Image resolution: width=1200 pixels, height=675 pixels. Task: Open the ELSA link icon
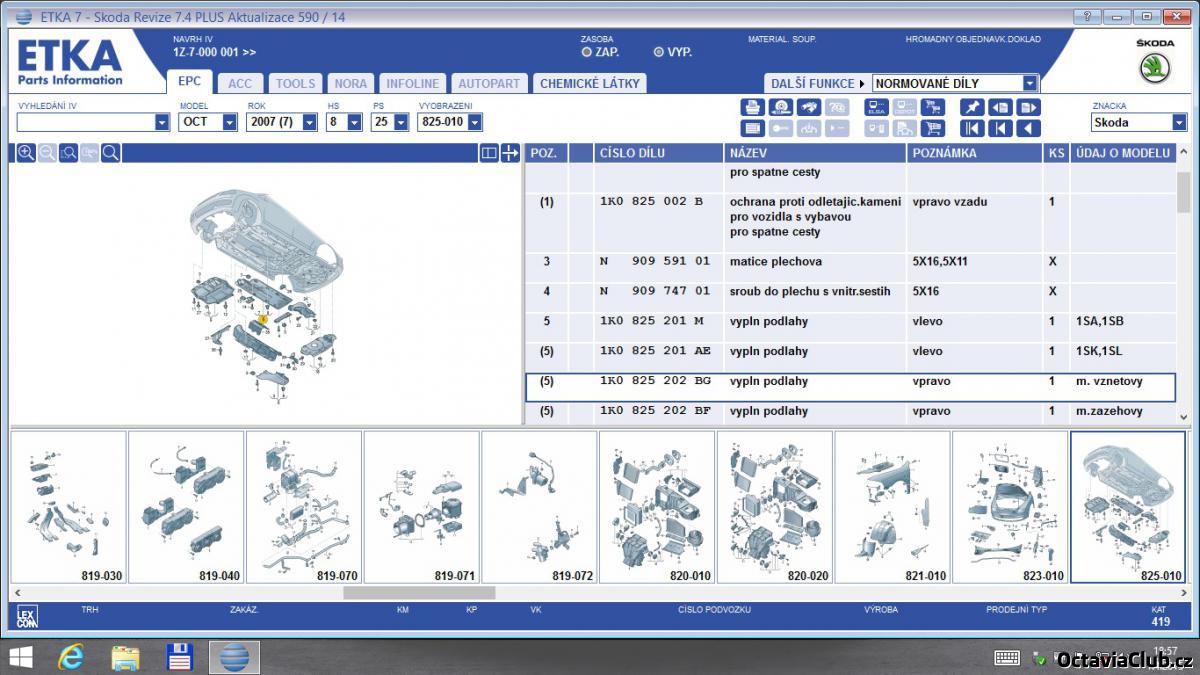click(876, 107)
